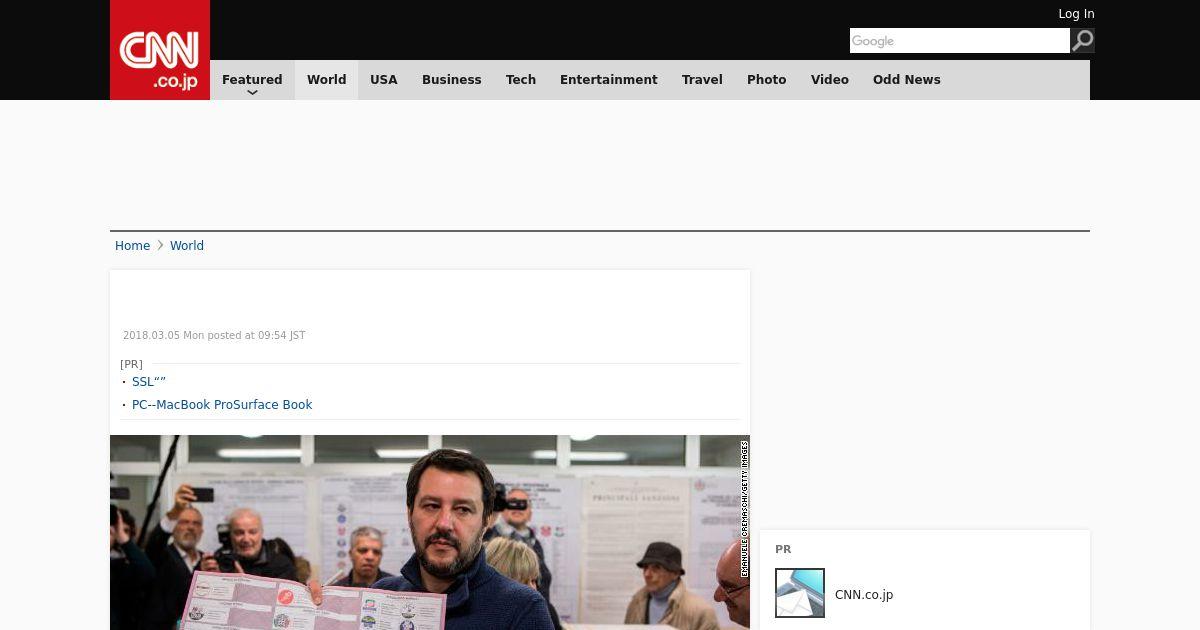Click the Google search input field
Viewport: 1200px width, 630px height.
coord(960,40)
